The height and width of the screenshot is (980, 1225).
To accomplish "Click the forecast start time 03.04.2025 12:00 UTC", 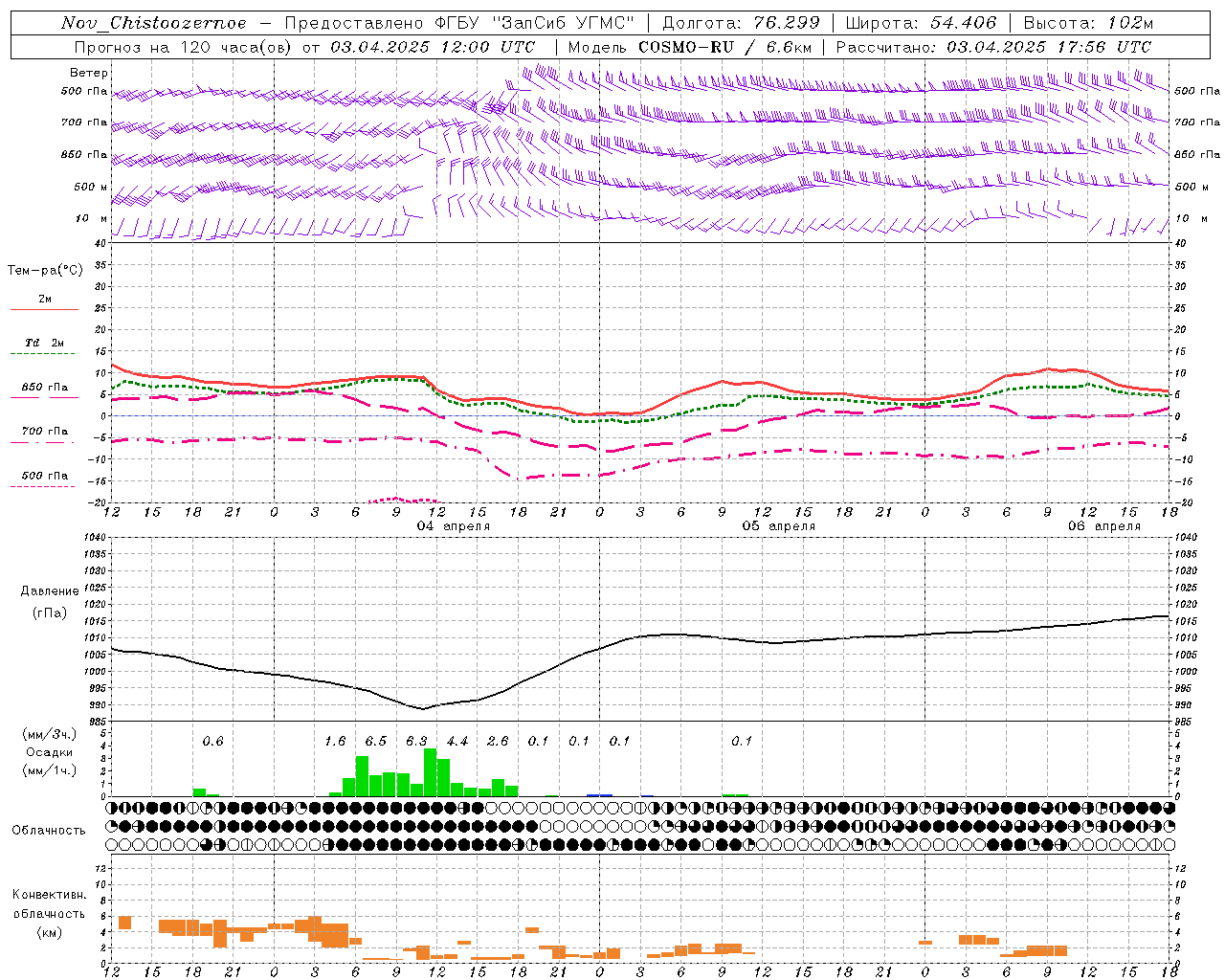I will [433, 47].
